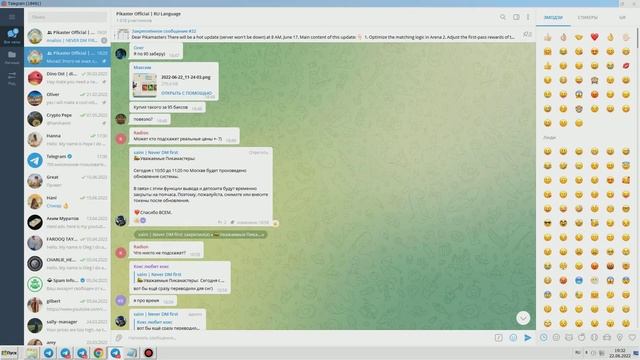The height and width of the screenshot is (360, 640).
Task: Jump to bottom with scroll-down arrow button
Action: pyautogui.click(x=523, y=318)
